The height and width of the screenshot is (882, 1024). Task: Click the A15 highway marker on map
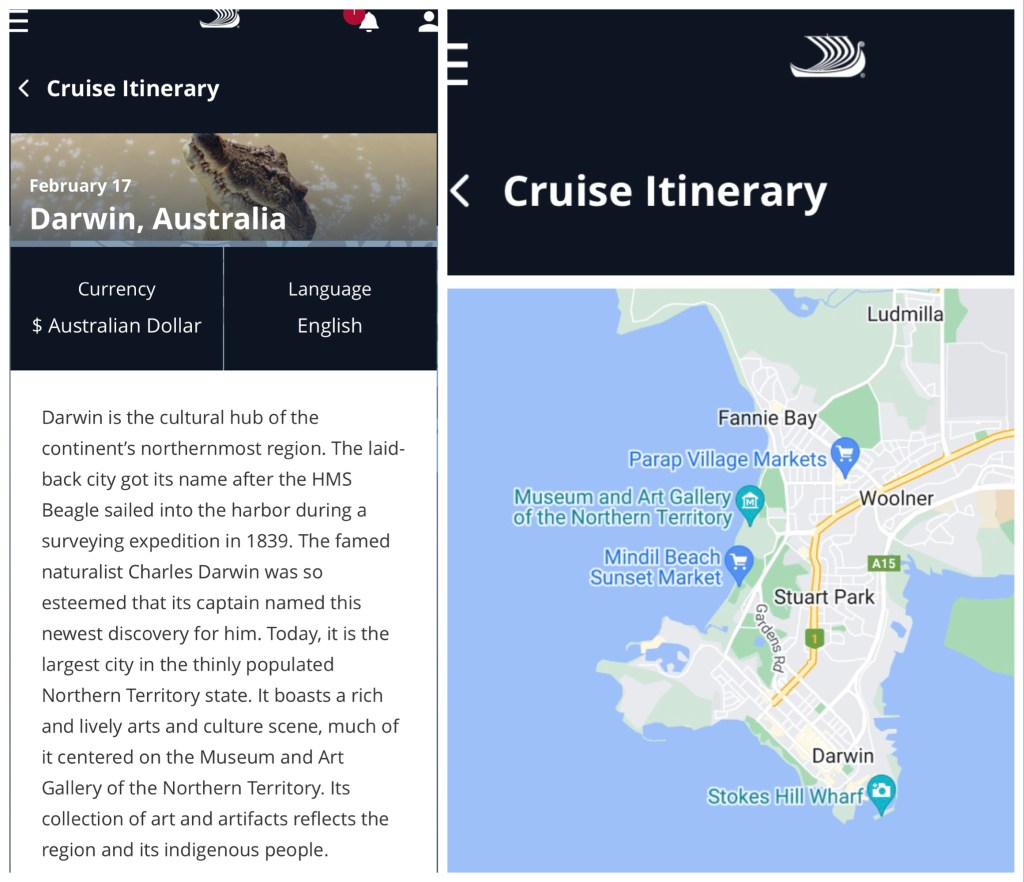coord(883,563)
